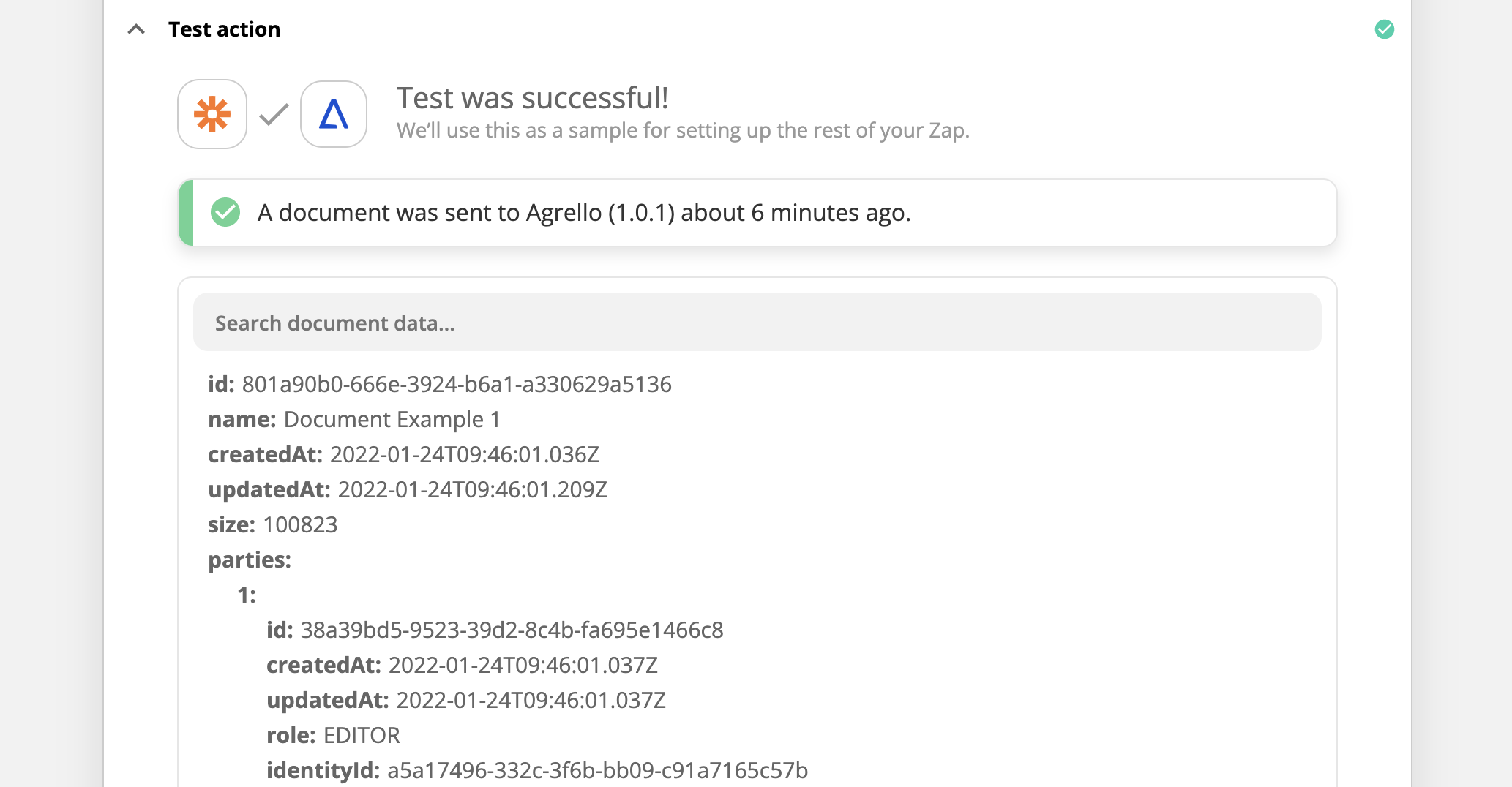Click the blue Agrello app icon
This screenshot has height=787, width=1512.
pos(334,114)
